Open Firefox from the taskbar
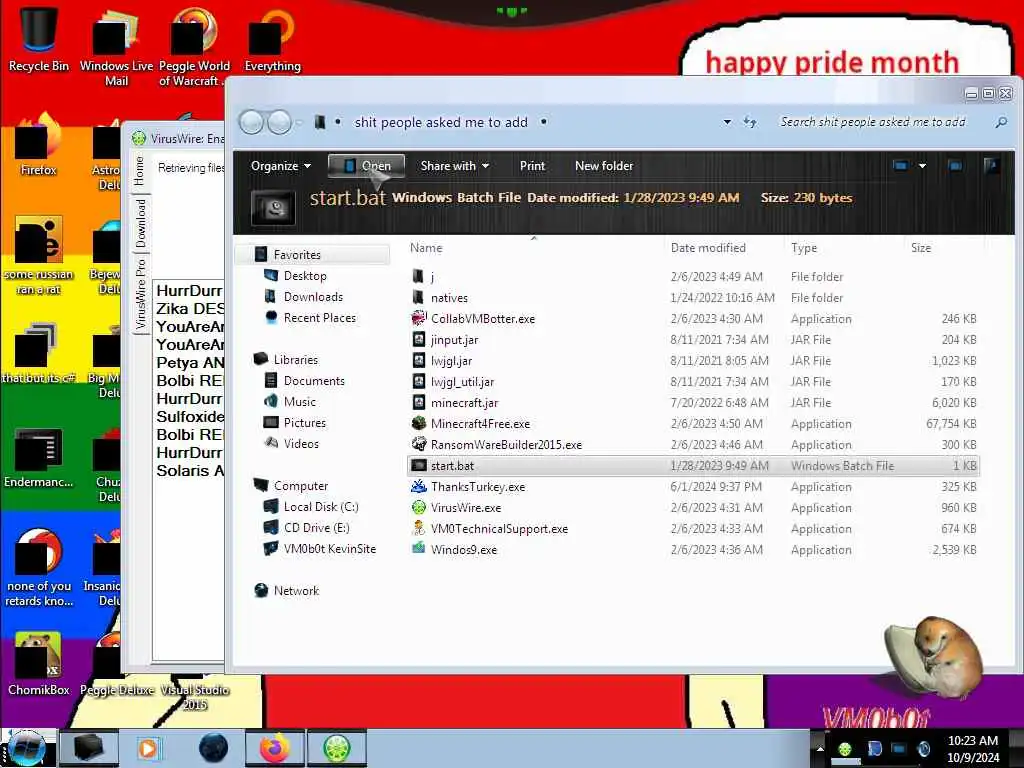Screen dimensions: 1024x768 tap(275, 748)
